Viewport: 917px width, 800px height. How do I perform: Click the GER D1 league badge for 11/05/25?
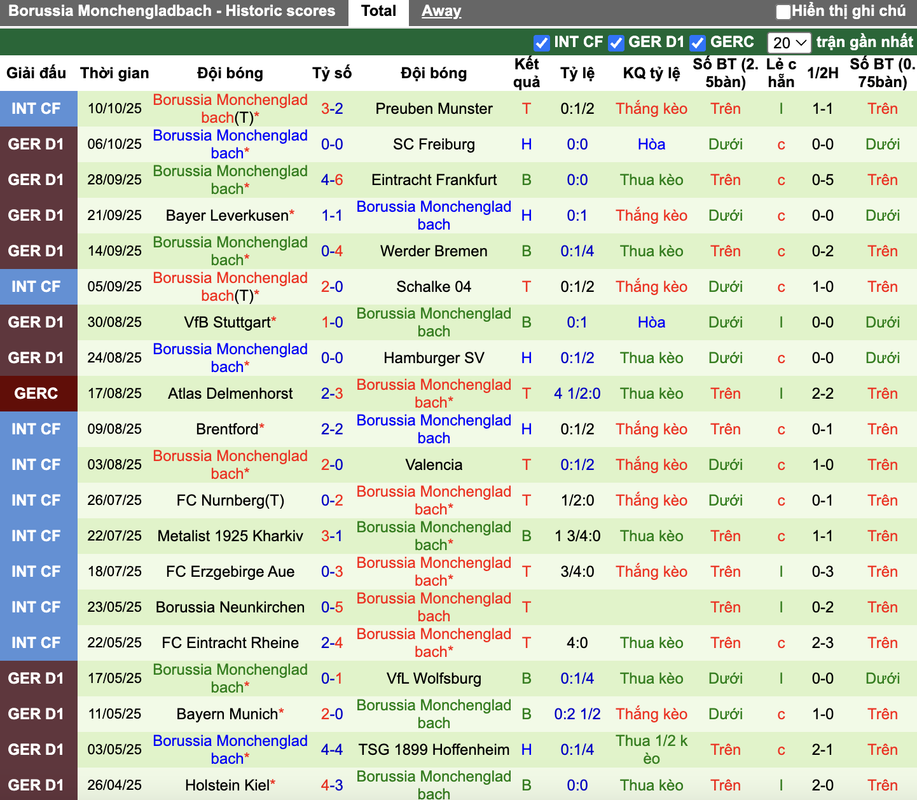pyautogui.click(x=39, y=715)
